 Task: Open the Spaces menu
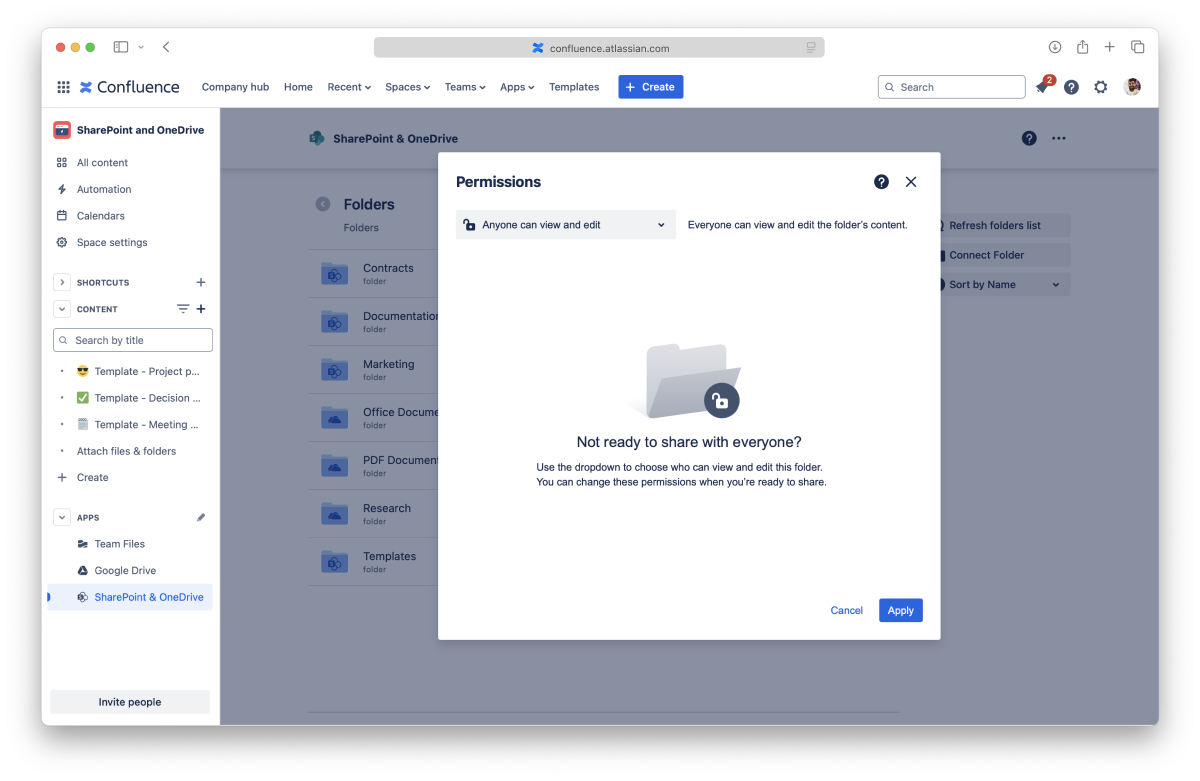tap(407, 87)
